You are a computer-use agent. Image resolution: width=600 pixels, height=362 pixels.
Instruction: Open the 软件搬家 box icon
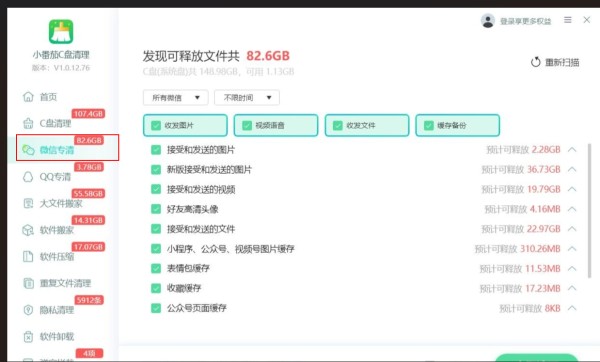coord(28,230)
